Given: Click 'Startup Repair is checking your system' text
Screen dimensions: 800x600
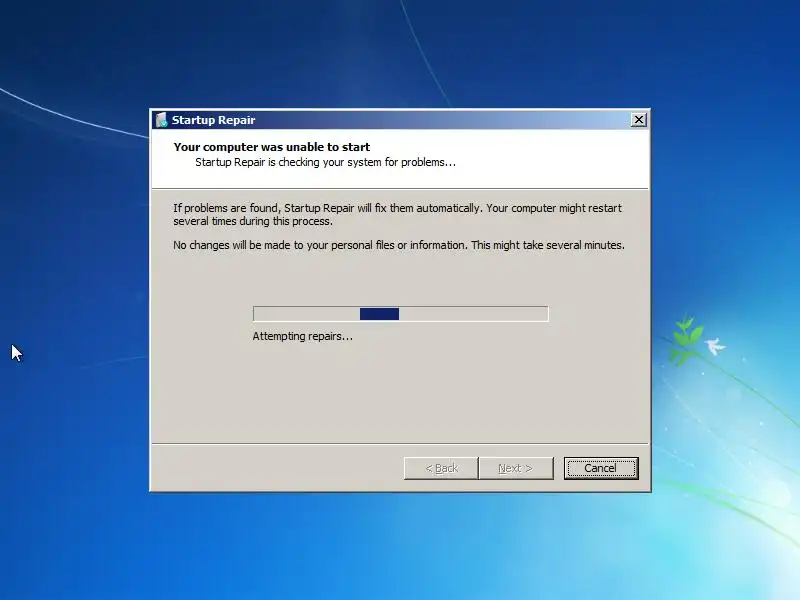Looking at the screenshot, I should 326,162.
